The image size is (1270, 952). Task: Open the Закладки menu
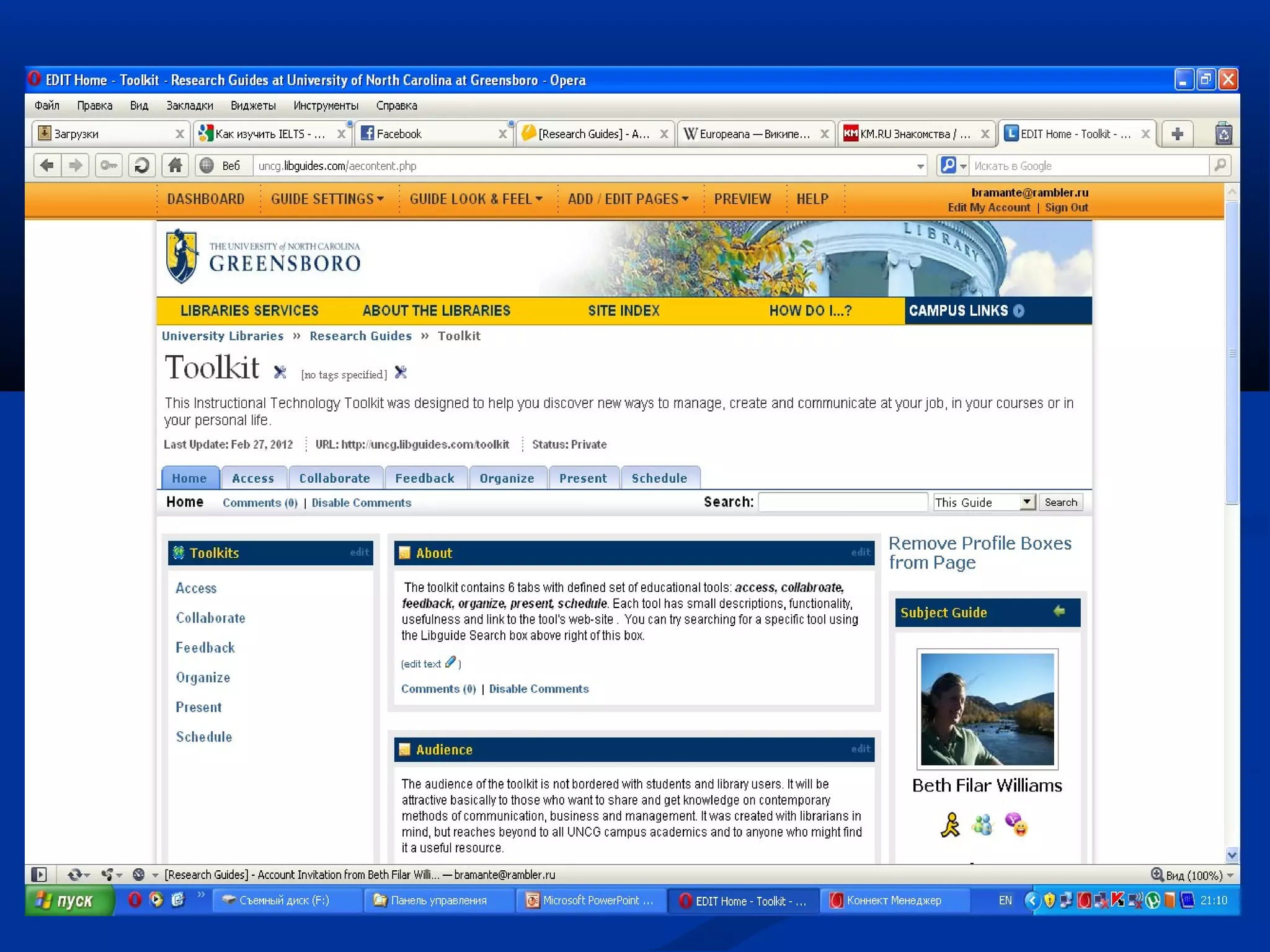click(x=189, y=105)
